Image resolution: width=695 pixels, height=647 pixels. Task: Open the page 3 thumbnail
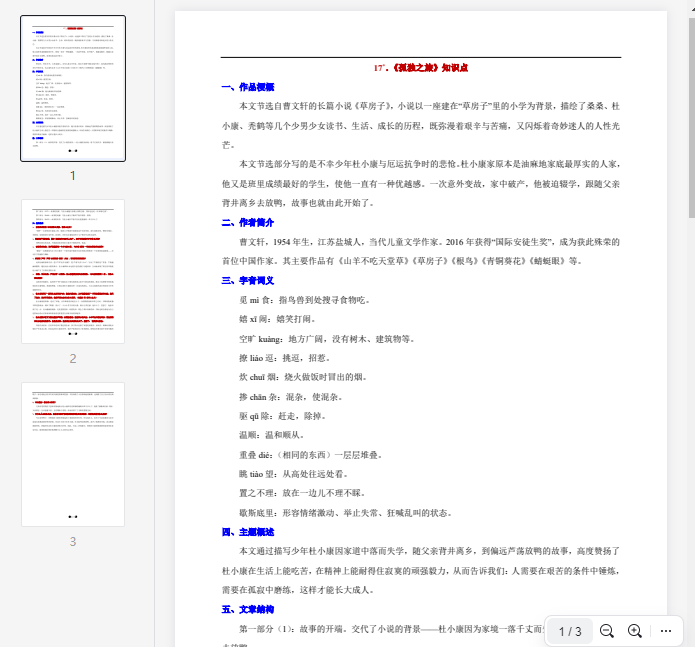coord(73,454)
